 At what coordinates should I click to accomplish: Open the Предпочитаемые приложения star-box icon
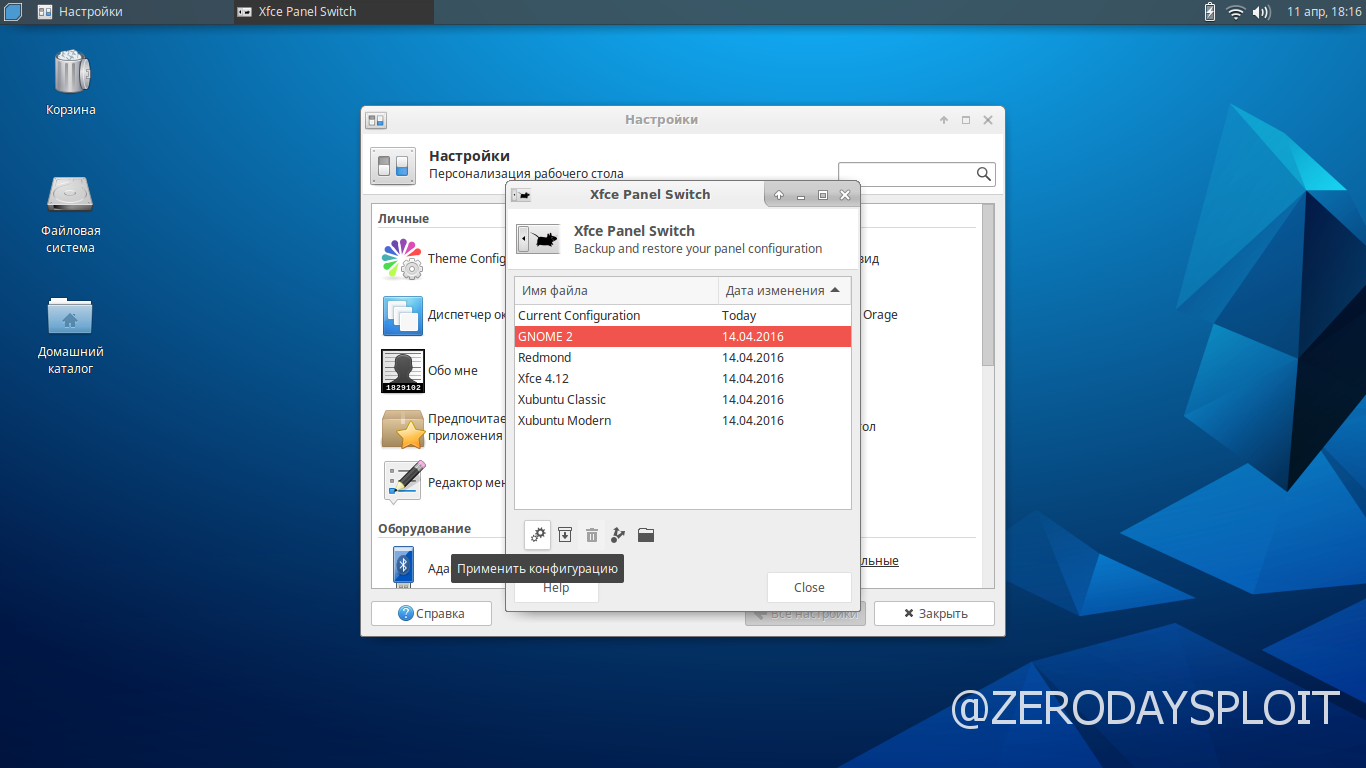(402, 427)
